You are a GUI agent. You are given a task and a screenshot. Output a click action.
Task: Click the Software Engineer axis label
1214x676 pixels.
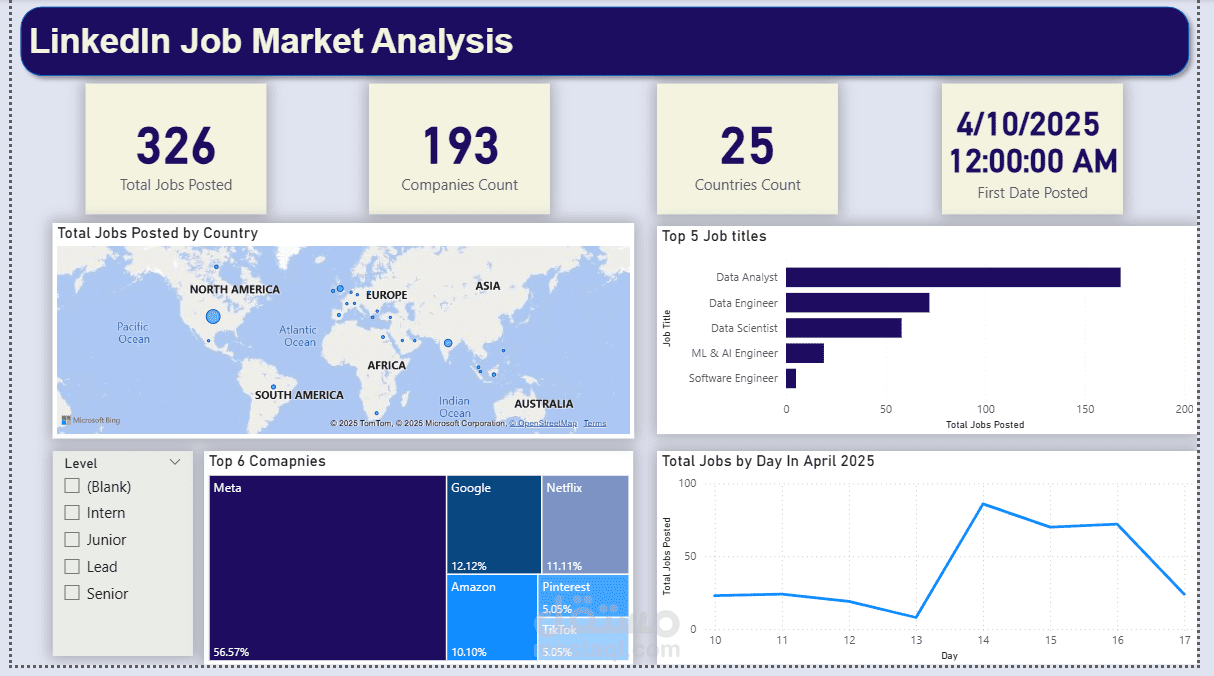(x=733, y=378)
